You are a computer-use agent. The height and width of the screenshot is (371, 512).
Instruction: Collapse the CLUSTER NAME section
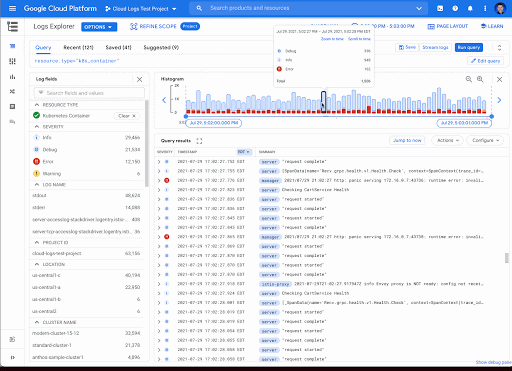(37, 322)
